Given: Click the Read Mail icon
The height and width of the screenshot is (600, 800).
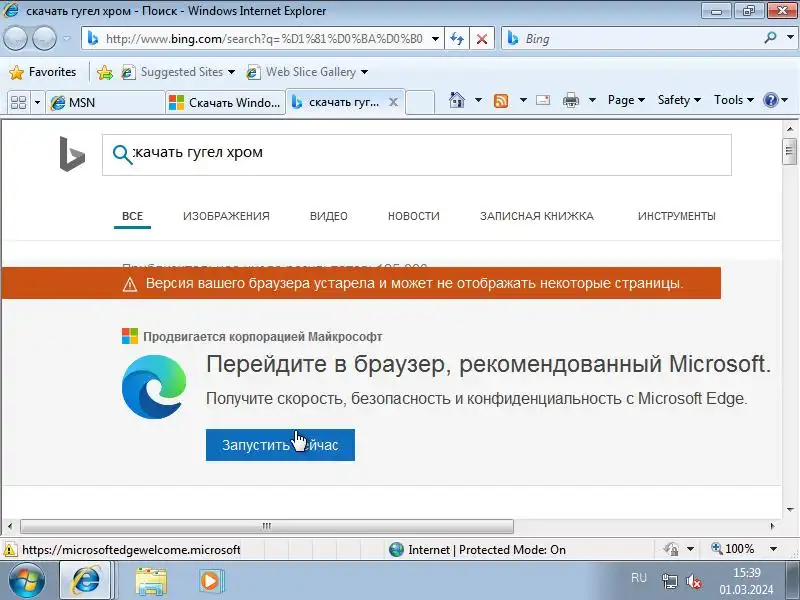Looking at the screenshot, I should coord(543,100).
